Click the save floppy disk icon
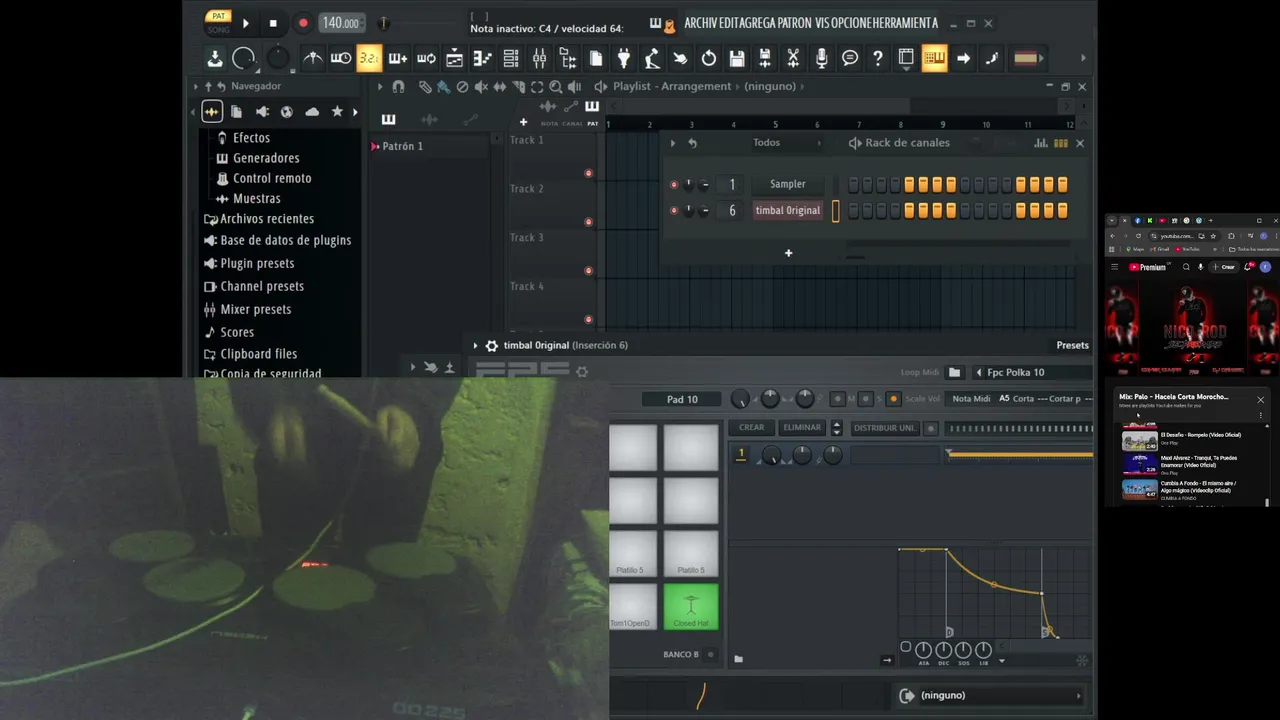 pos(737,58)
